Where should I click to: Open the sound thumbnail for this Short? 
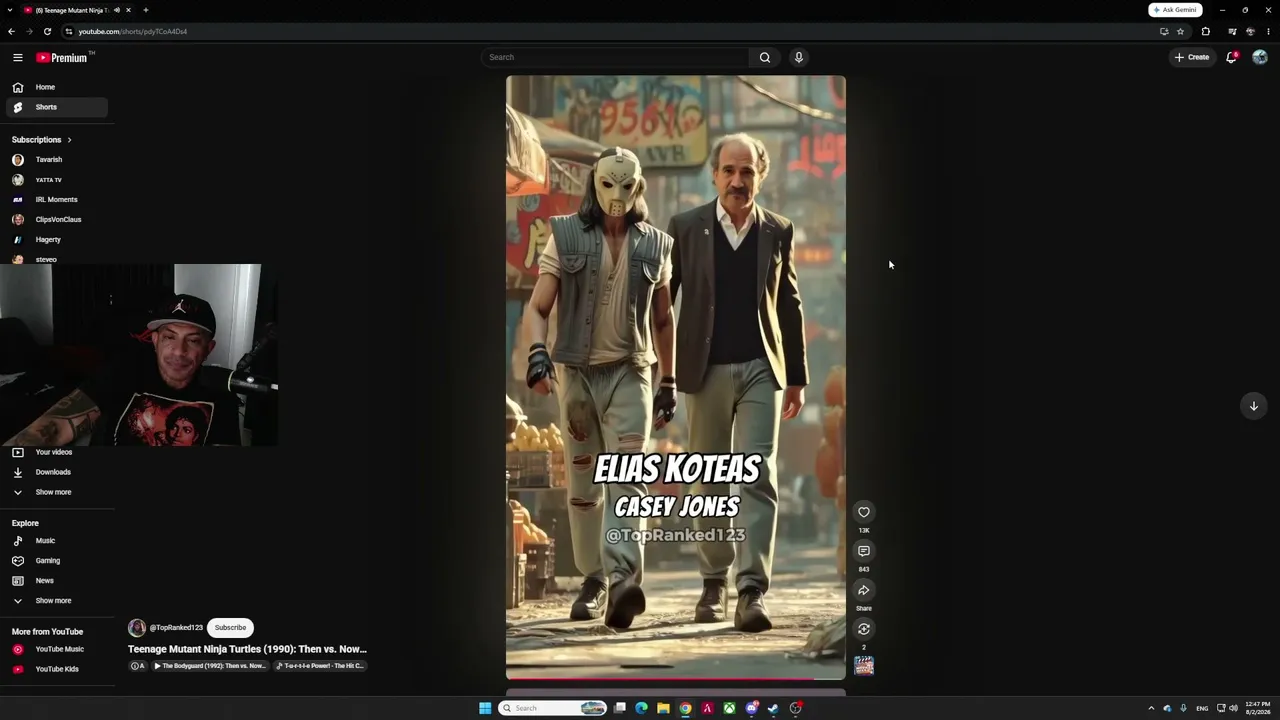(864, 666)
